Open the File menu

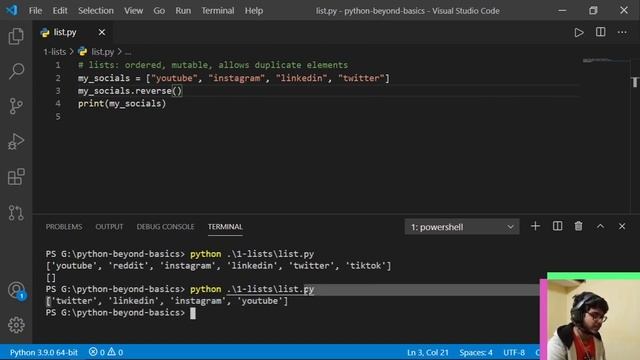[35, 11]
